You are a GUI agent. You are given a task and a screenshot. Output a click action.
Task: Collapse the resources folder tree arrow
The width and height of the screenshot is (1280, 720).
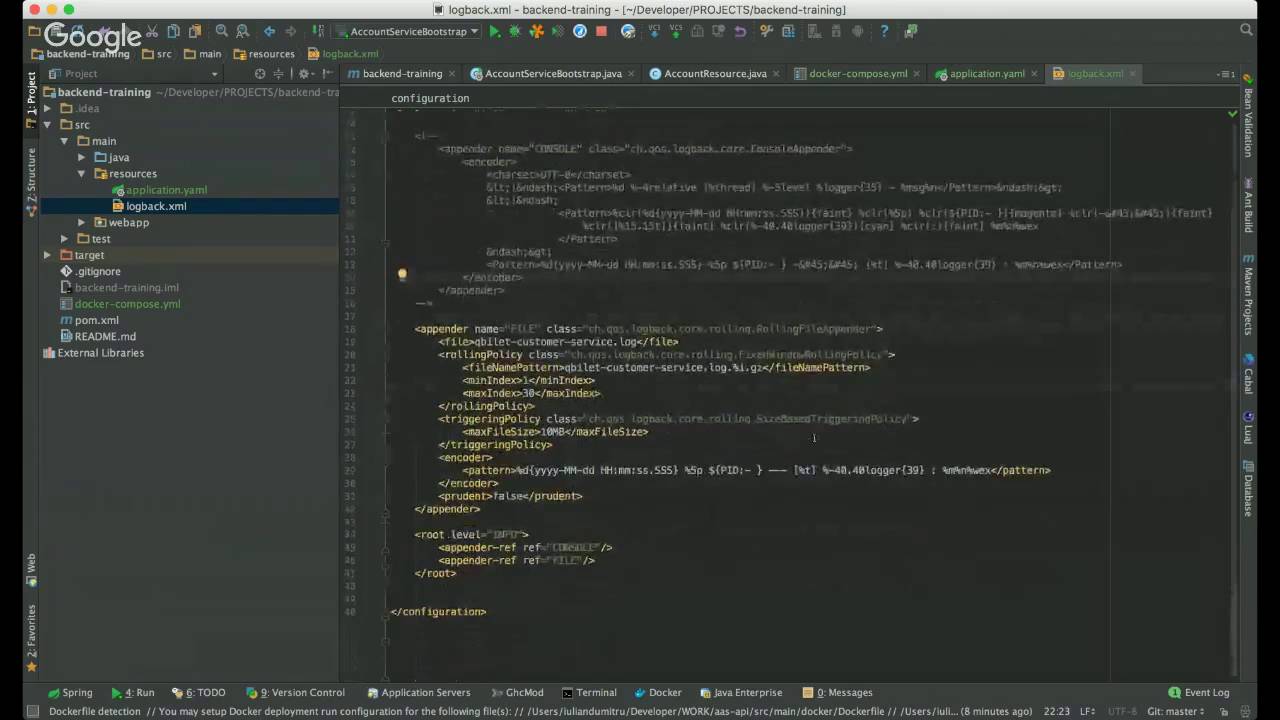(x=81, y=174)
